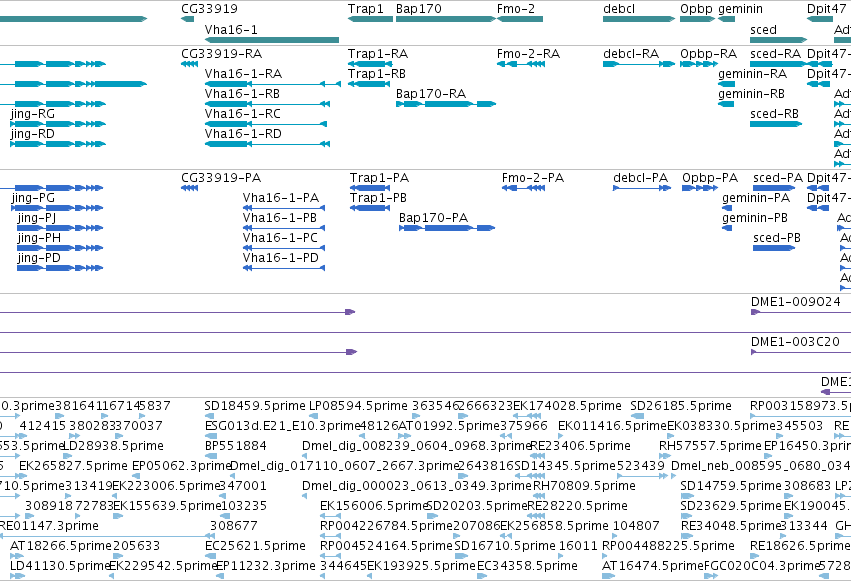851x581 pixels.
Task: Select the DME1-003C20 clone label
Action: [795, 342]
